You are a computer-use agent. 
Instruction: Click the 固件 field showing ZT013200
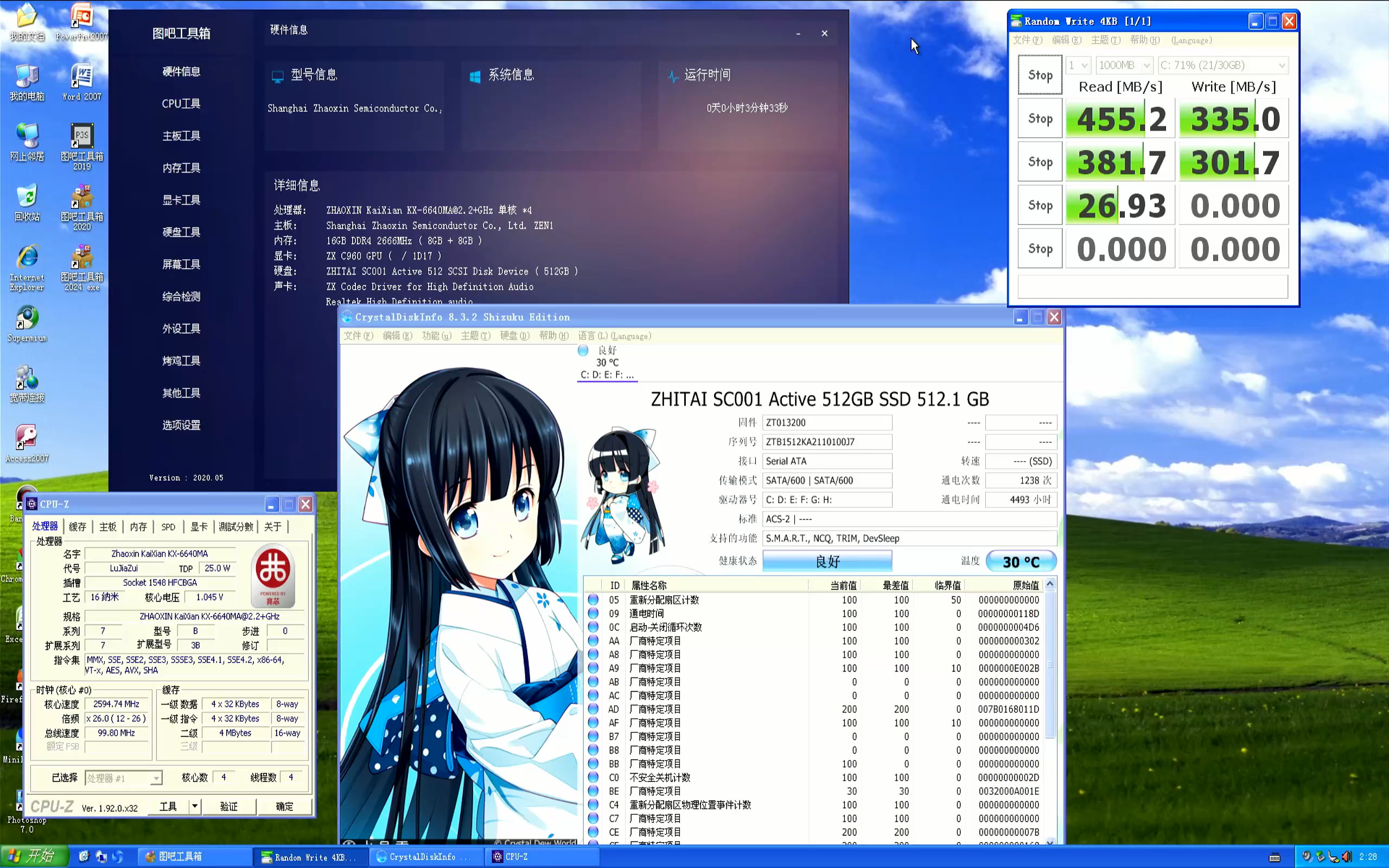827,423
